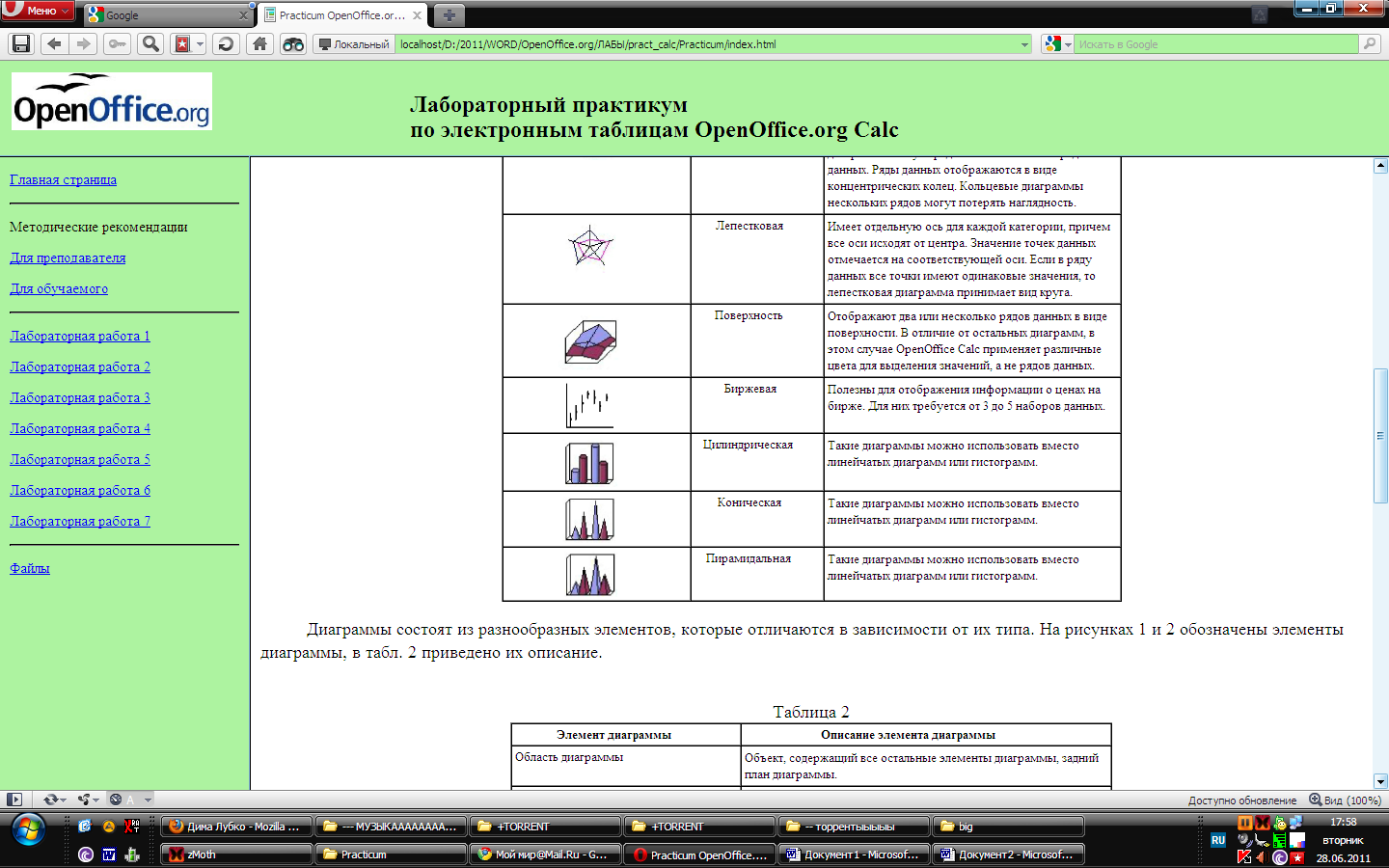The image size is (1389, 868).
Task: Open the Opera Unite dropdown
Action: coord(89,800)
